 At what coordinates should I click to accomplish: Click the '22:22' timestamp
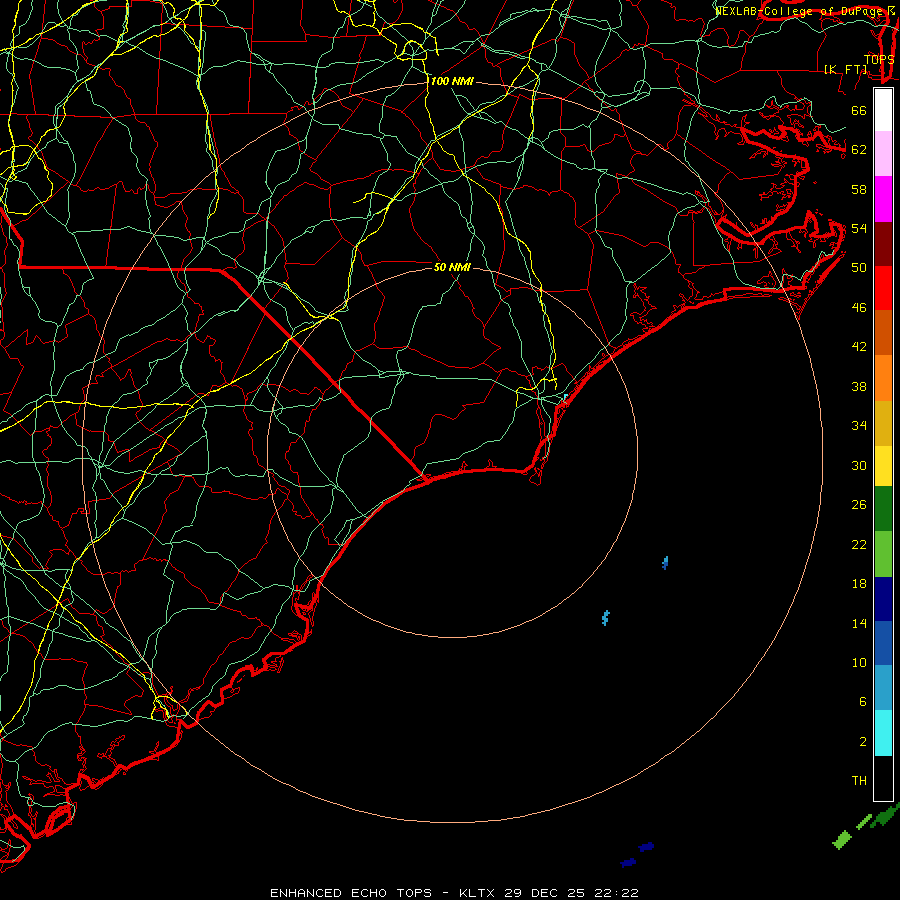pos(616,893)
